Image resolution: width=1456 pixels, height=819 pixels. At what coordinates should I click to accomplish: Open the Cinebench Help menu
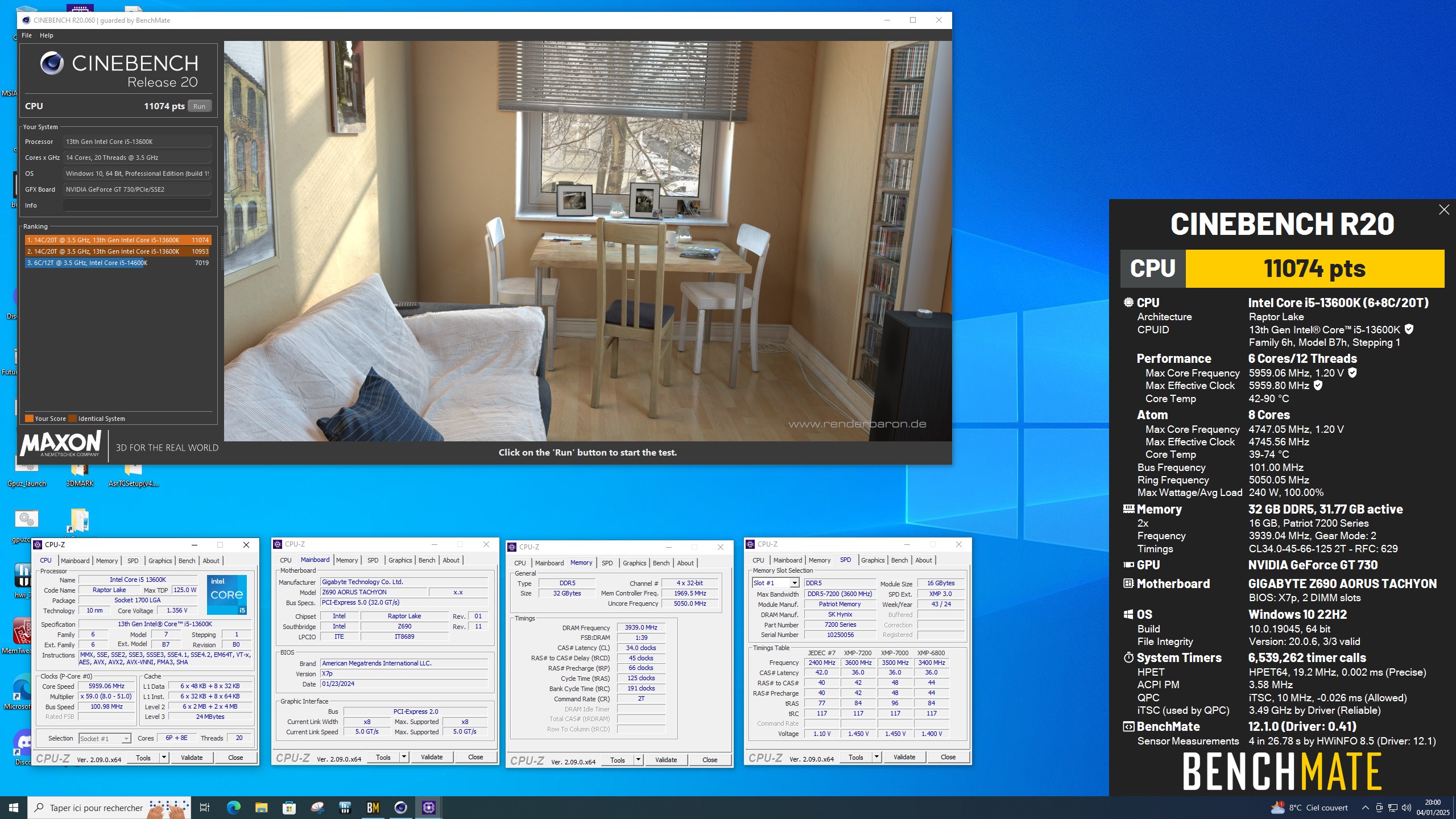pos(47,35)
